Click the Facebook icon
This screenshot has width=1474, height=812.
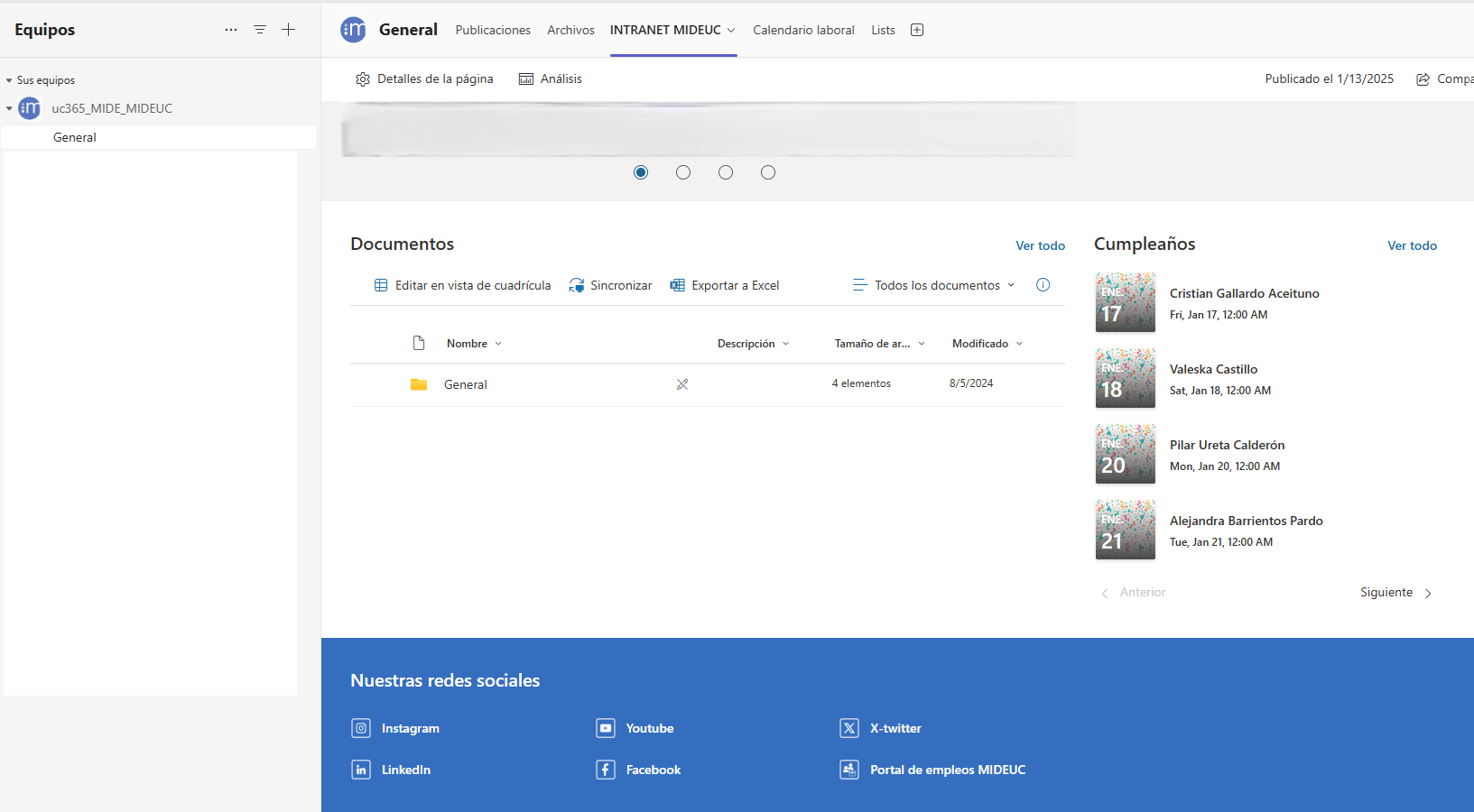point(606,770)
